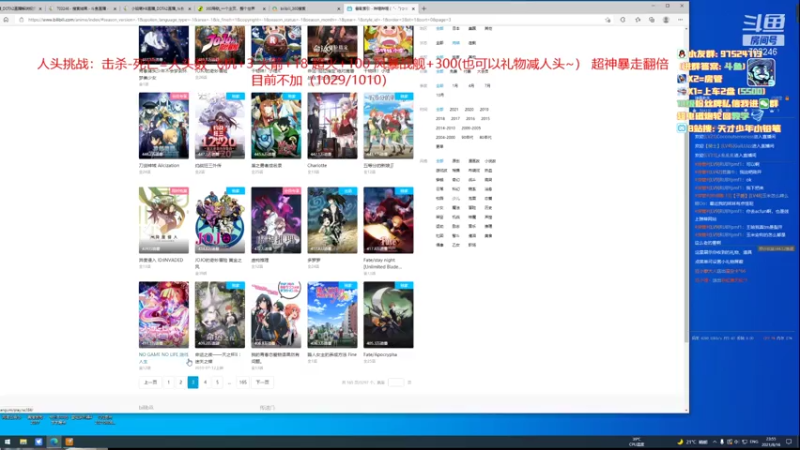Click the orange app icon on taskbar

(69, 442)
